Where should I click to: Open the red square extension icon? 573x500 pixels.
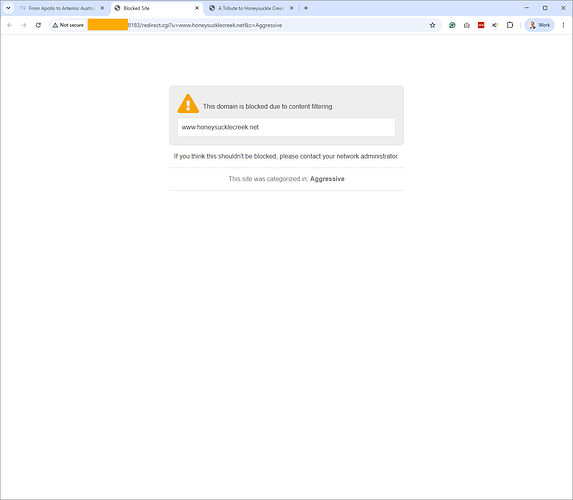click(x=481, y=25)
